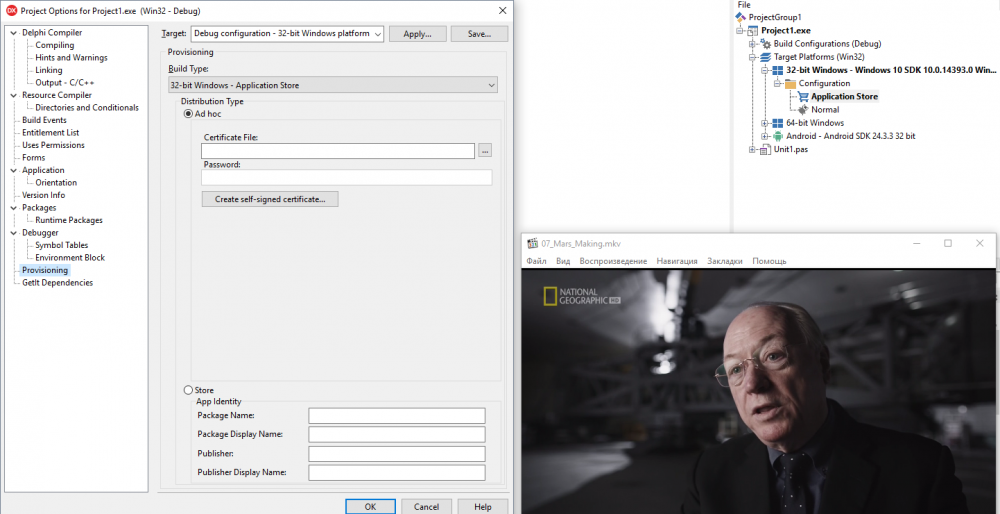Click the Normal configuration icon

point(803,110)
